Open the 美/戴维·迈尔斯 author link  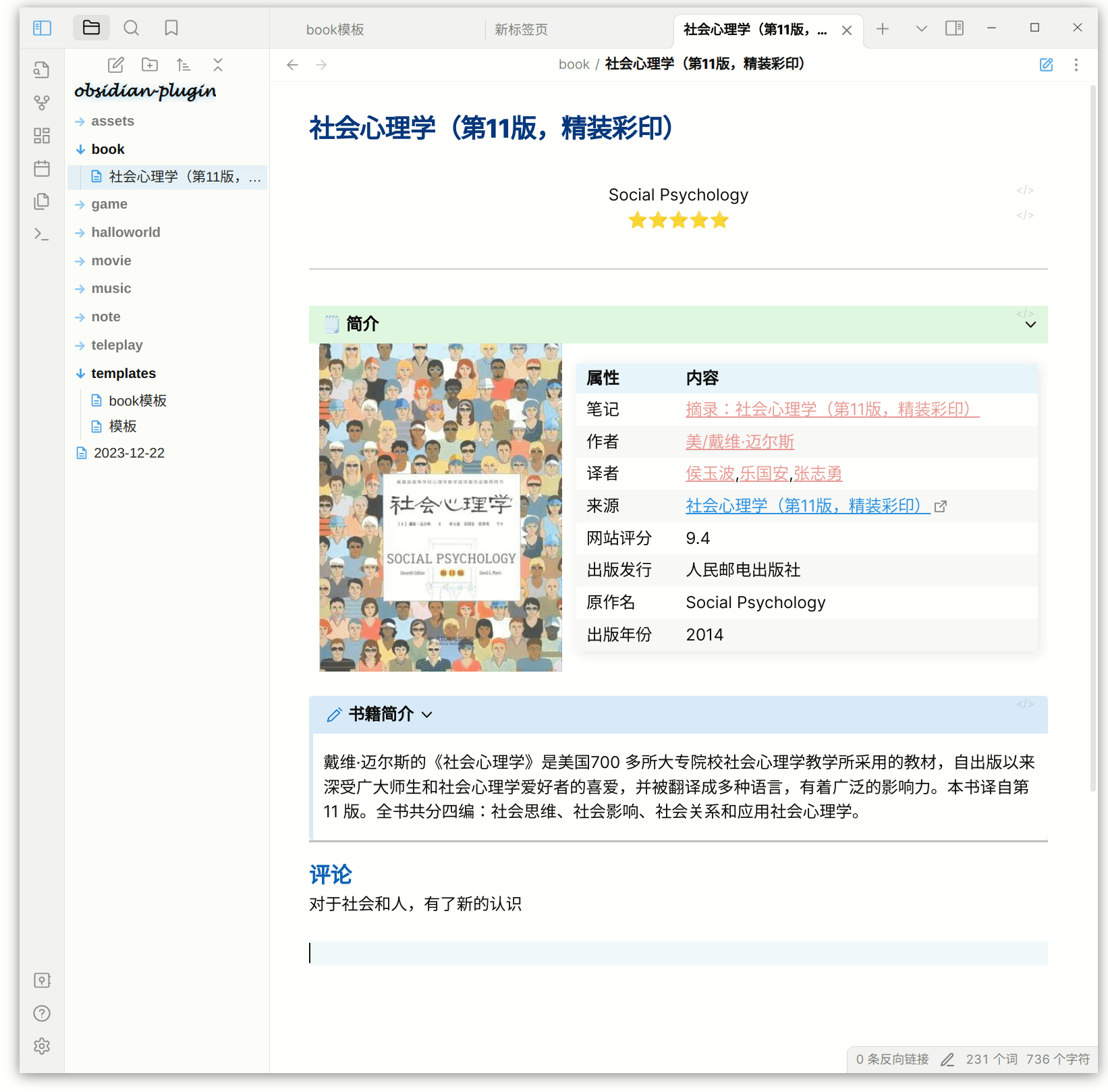739,441
